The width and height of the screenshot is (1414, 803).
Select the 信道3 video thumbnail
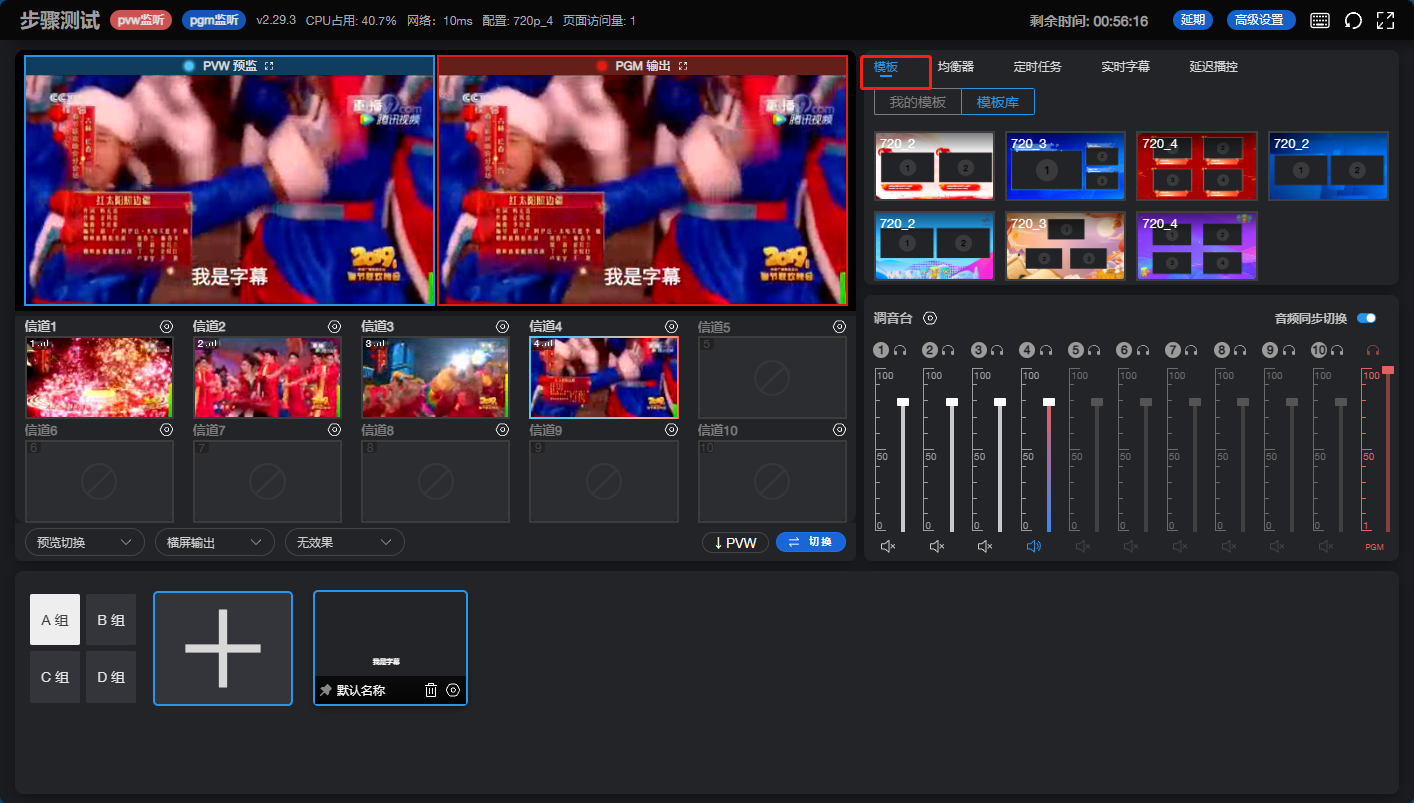[x=435, y=377]
